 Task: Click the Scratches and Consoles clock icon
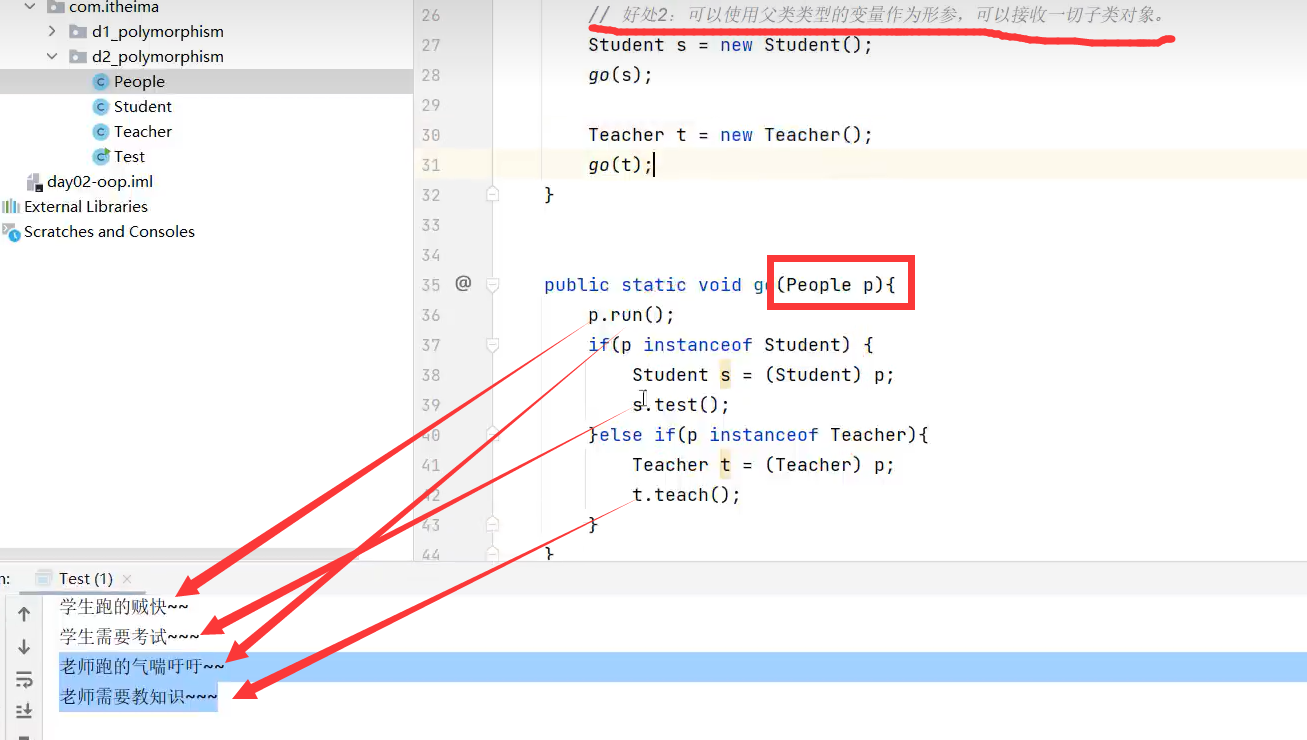pyautogui.click(x=11, y=232)
